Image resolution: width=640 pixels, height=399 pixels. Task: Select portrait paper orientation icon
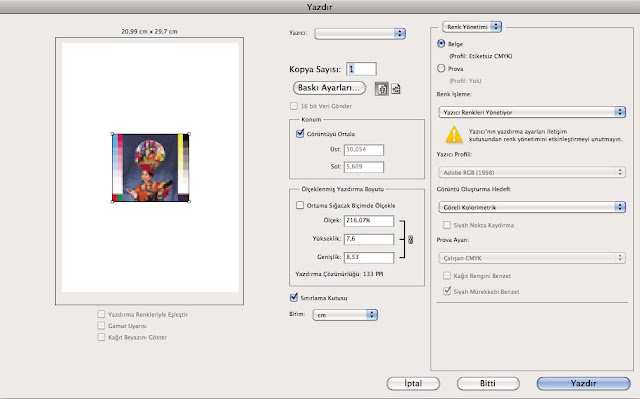[382, 89]
